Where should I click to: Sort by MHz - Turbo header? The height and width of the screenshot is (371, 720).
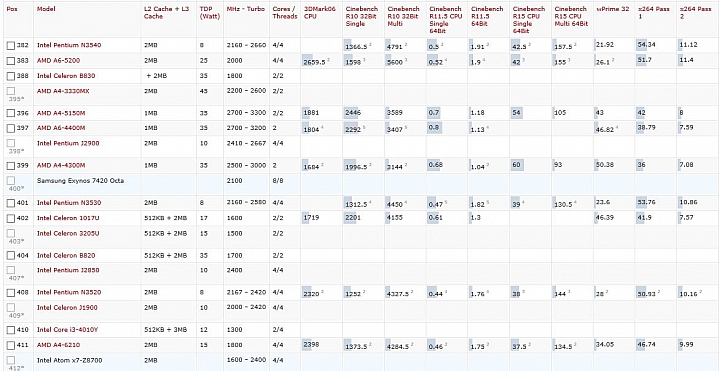246,9
